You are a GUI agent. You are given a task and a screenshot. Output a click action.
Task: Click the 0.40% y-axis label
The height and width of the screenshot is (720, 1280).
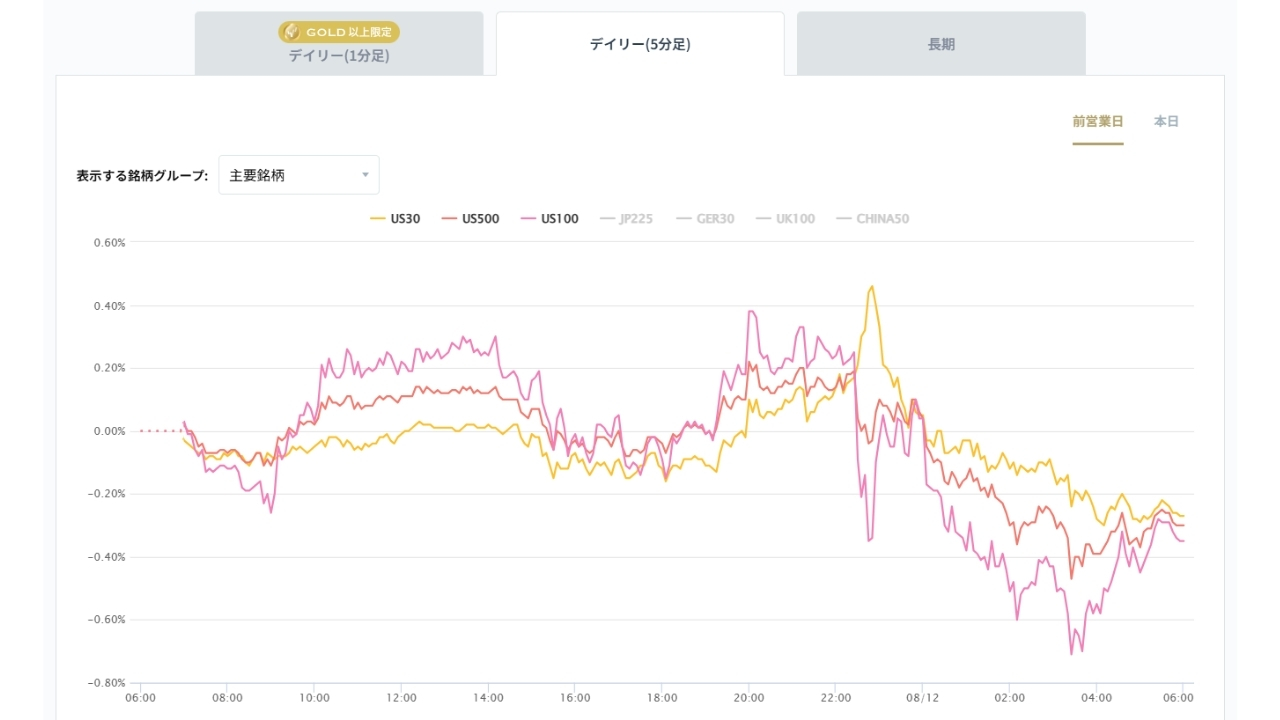pyautogui.click(x=109, y=306)
